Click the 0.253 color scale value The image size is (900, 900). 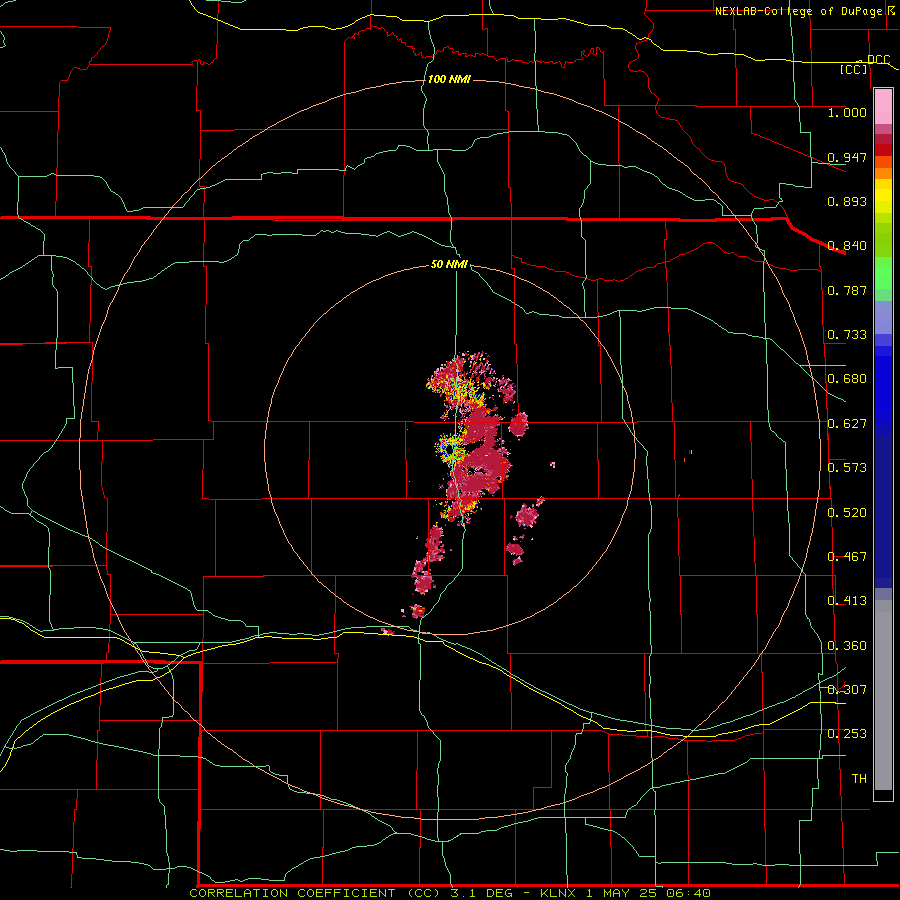847,734
